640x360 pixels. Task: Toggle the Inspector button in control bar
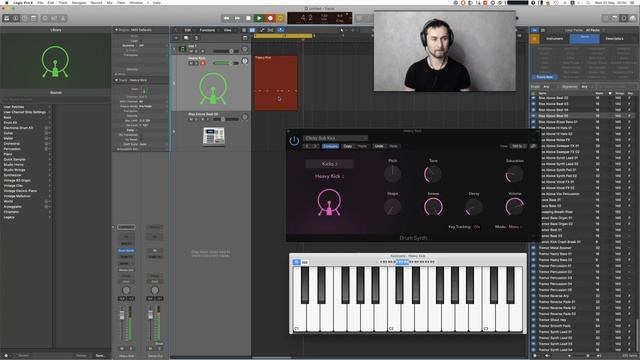pos(16,18)
